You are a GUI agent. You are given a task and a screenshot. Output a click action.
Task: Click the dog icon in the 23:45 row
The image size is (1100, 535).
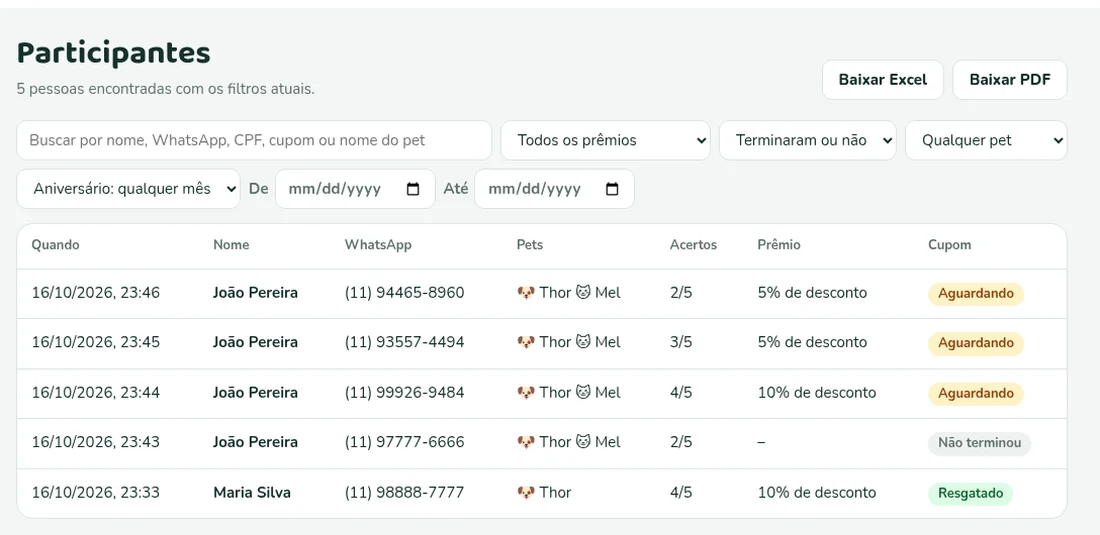click(x=526, y=342)
